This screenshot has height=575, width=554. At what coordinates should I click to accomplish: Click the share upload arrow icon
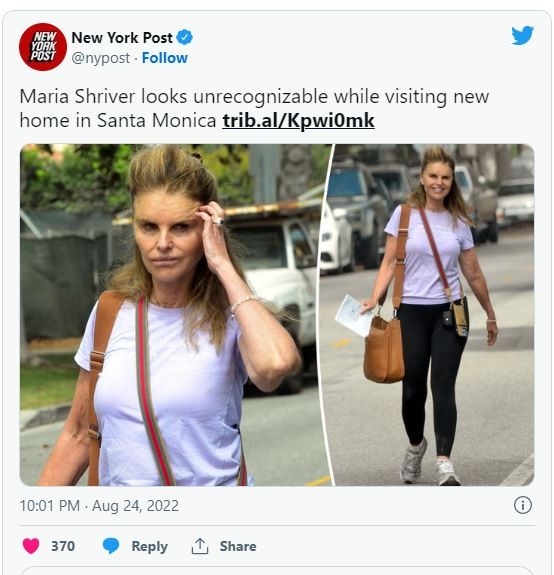200,546
